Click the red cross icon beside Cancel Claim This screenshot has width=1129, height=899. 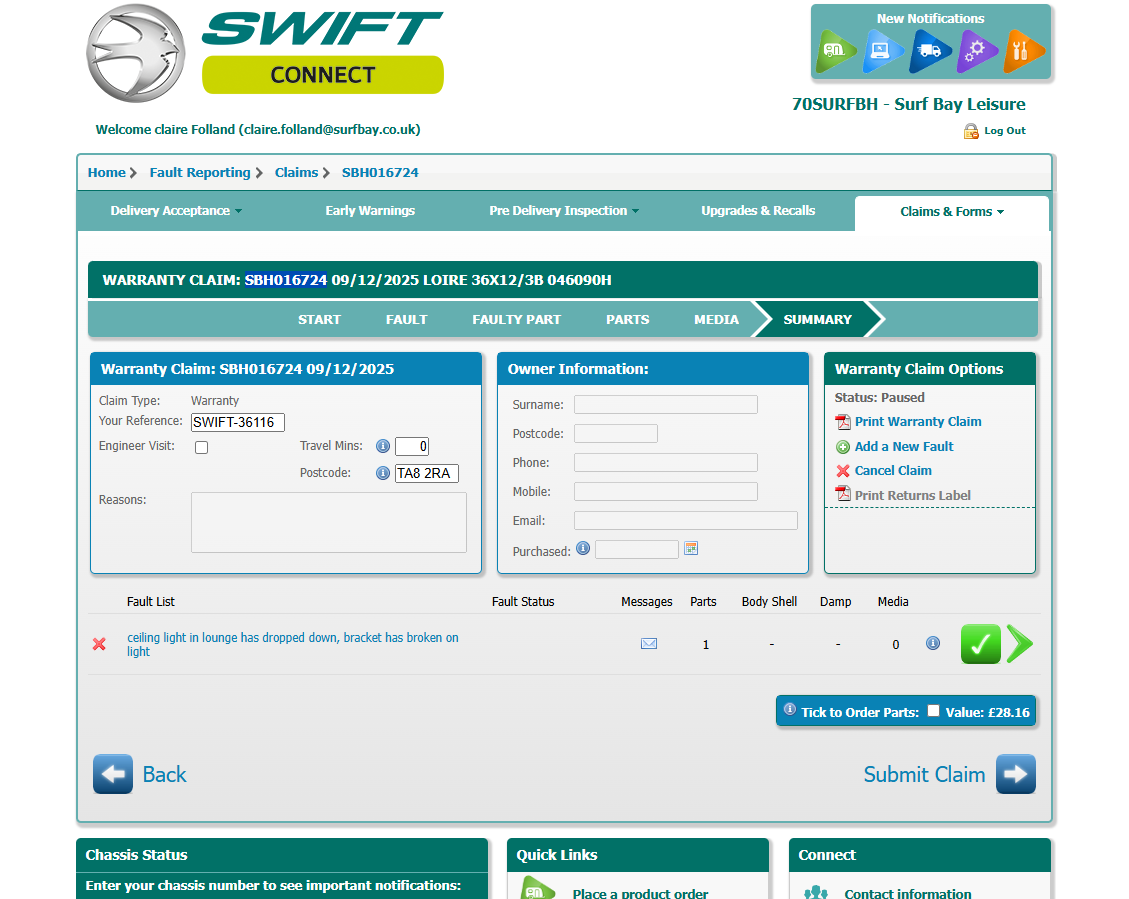[x=842, y=471]
